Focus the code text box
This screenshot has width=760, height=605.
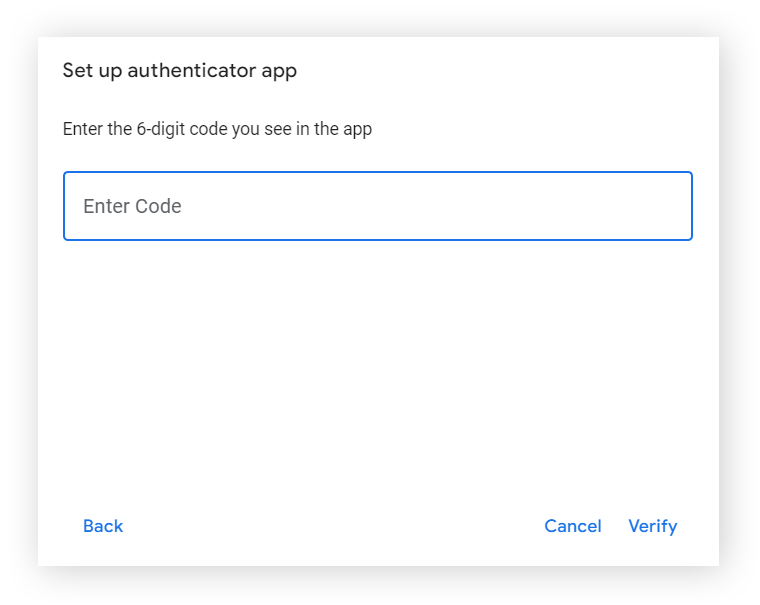click(377, 206)
